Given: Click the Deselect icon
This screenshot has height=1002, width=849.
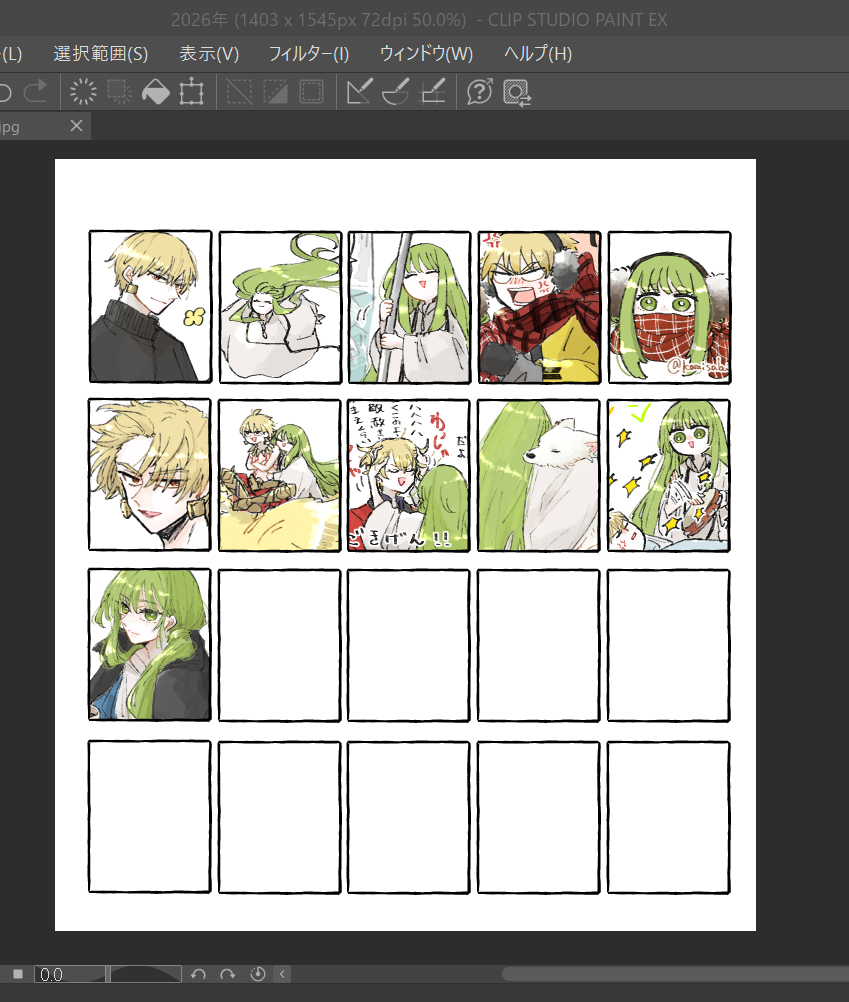Looking at the screenshot, I should coord(239,93).
